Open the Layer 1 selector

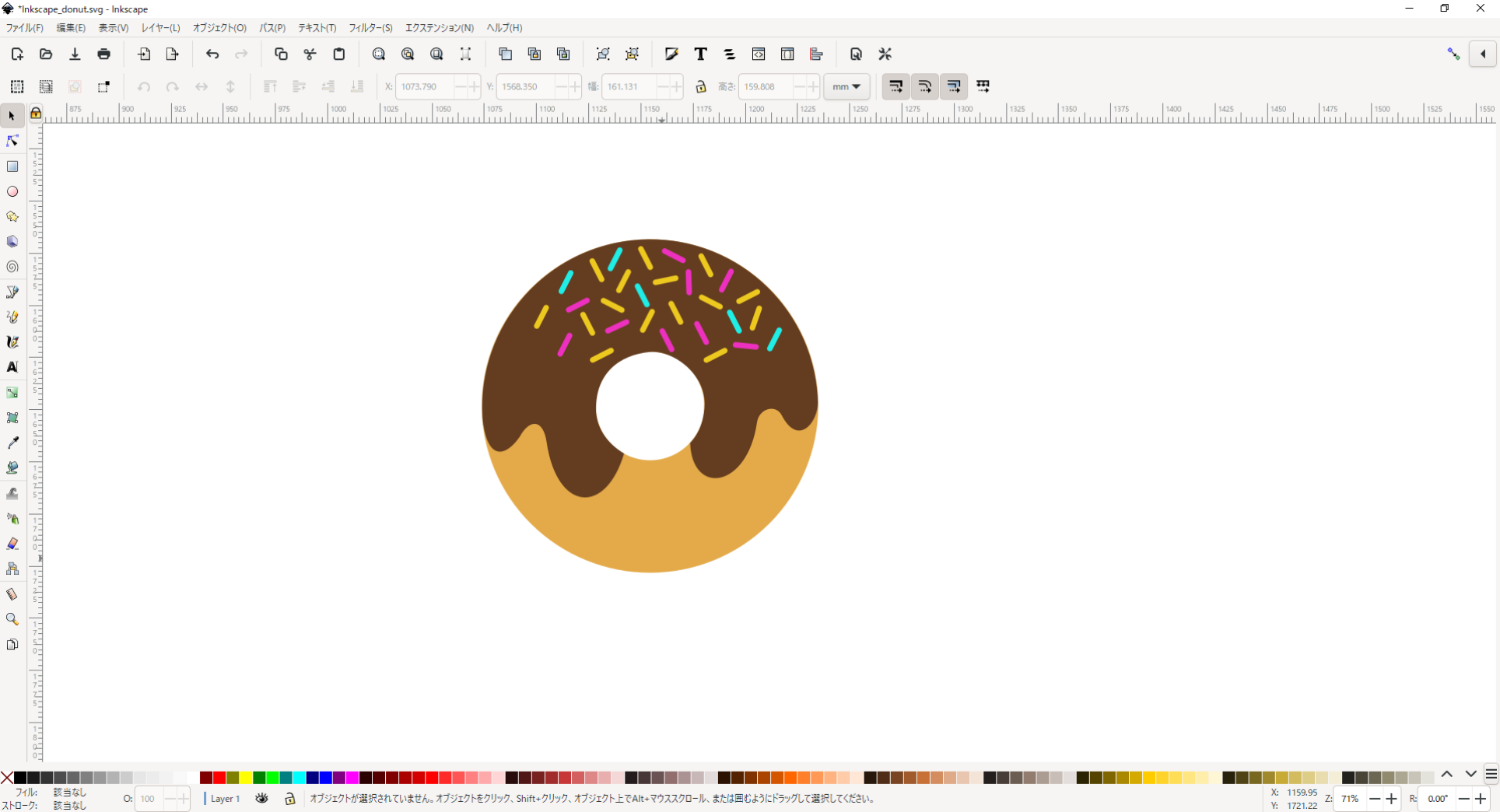click(x=225, y=798)
